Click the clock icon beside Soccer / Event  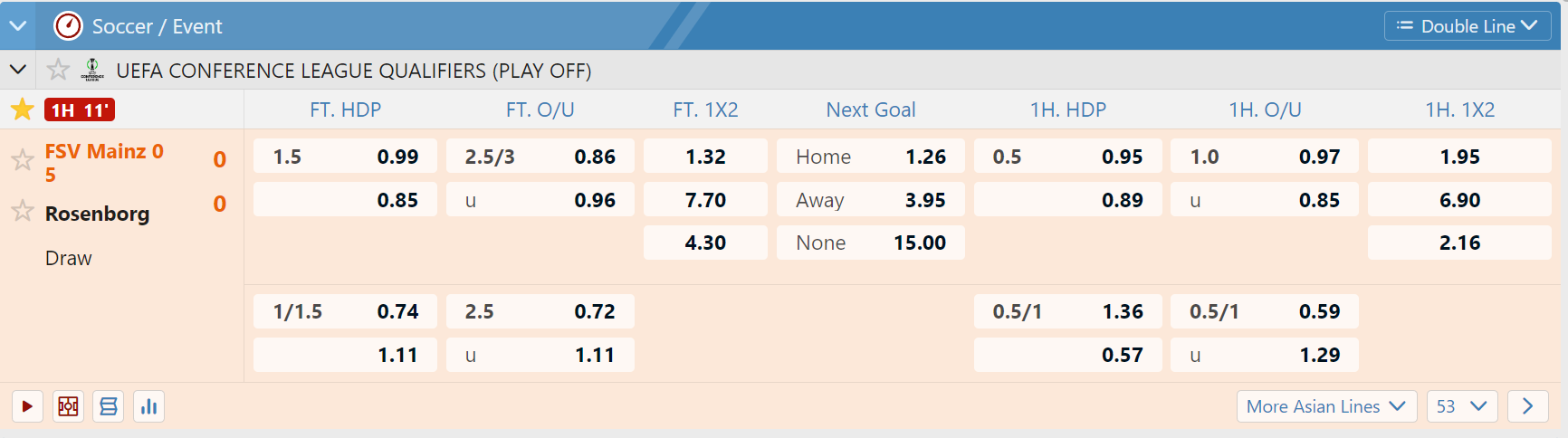[x=68, y=26]
